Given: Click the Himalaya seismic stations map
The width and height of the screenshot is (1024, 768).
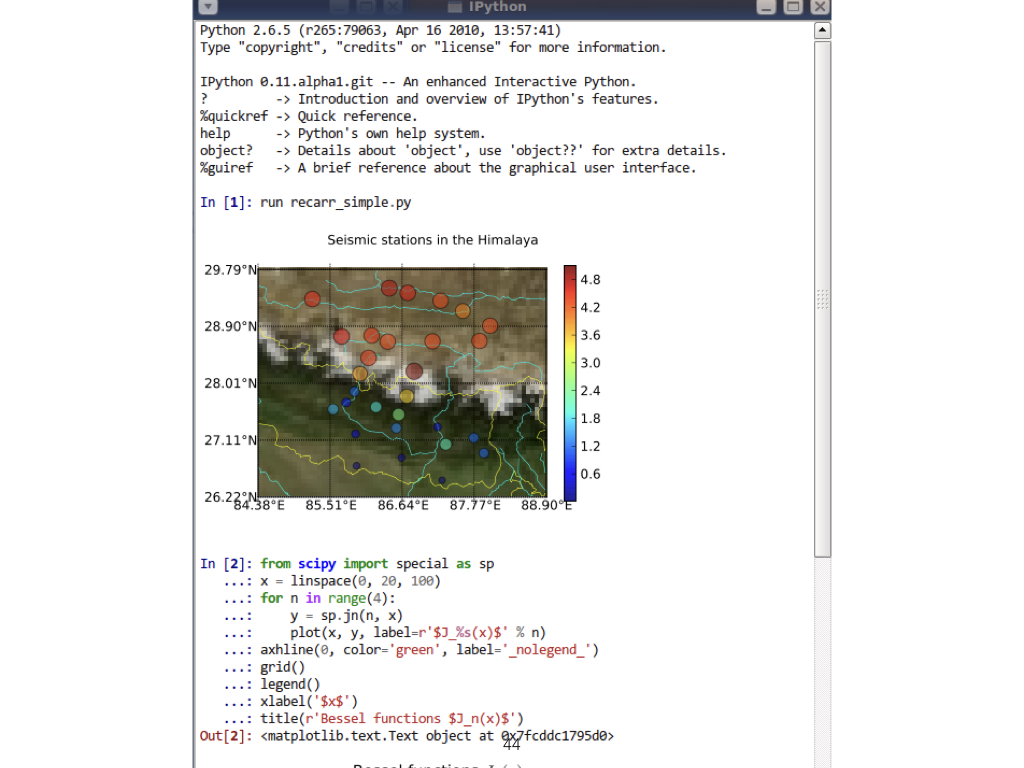Looking at the screenshot, I should (402, 382).
